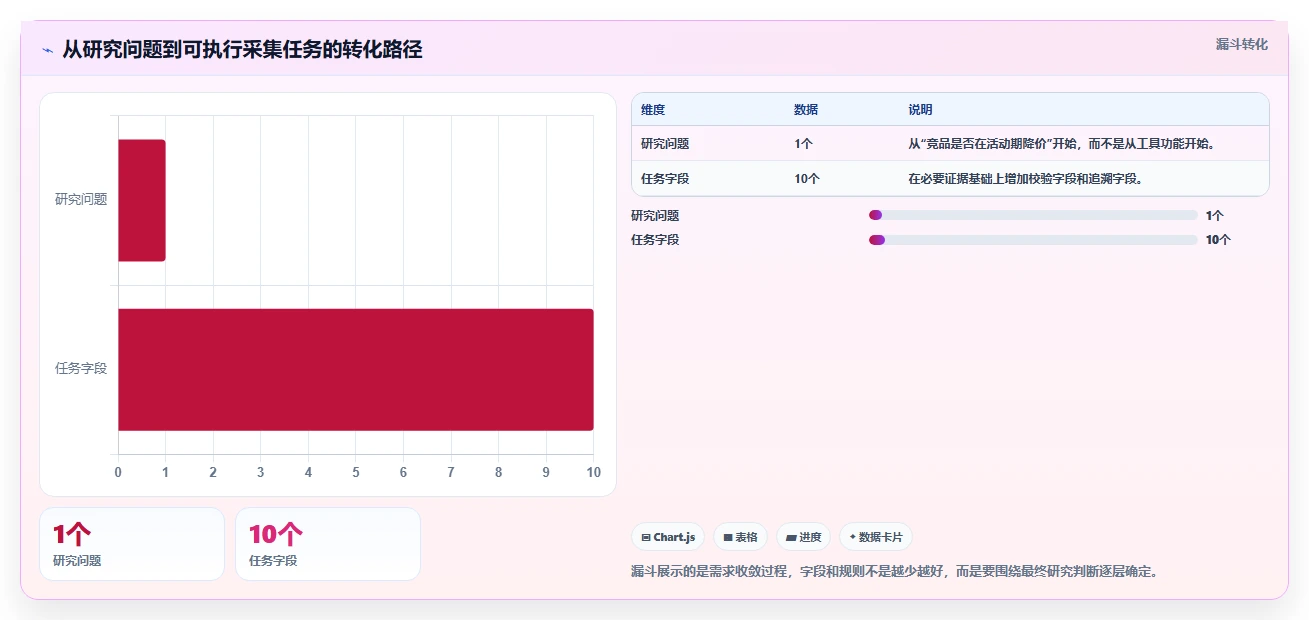Click the footer note starting 漏斗展示的是需求收敛过程

coord(894,572)
